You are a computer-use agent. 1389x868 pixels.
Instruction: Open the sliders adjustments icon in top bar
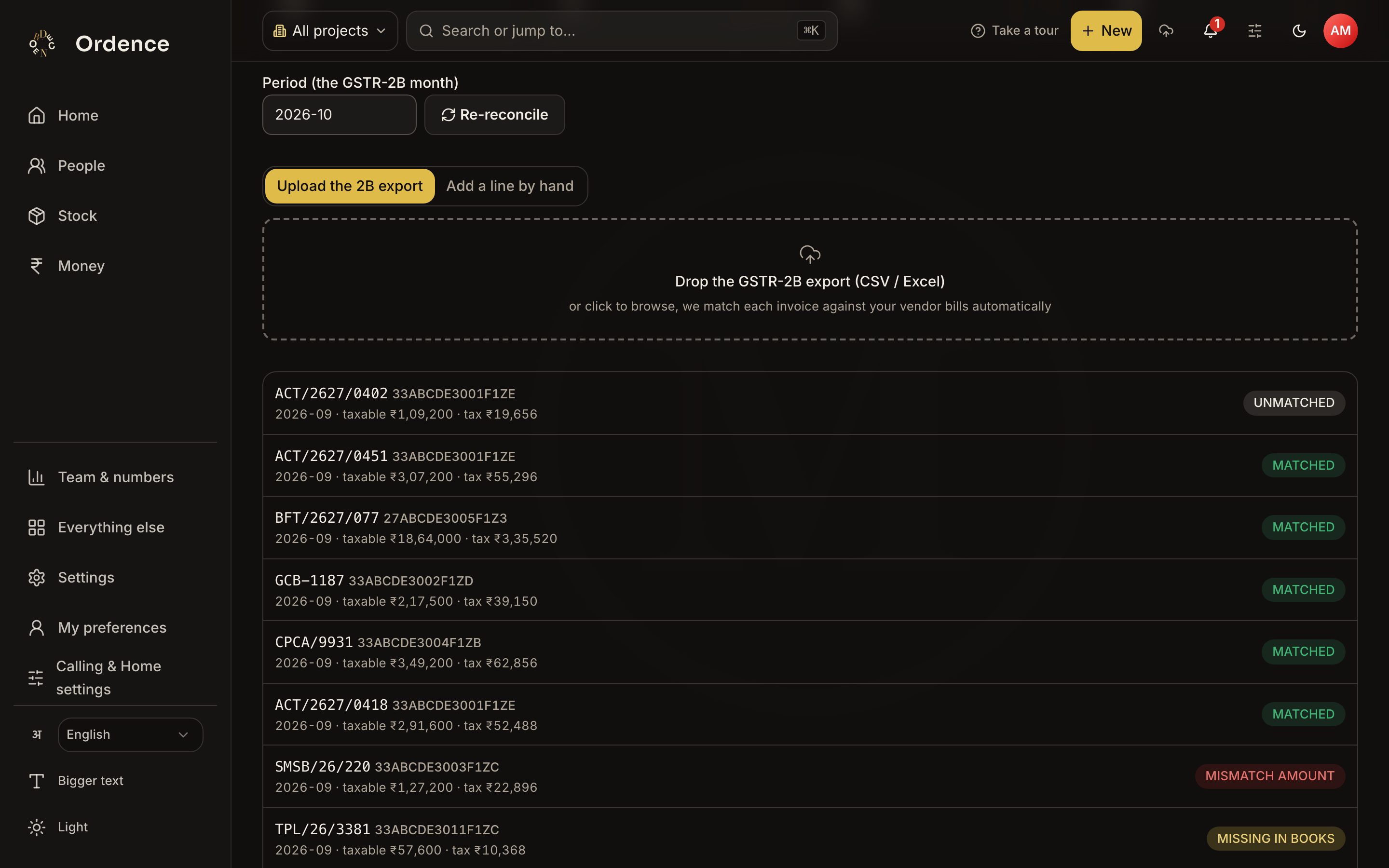tap(1255, 30)
